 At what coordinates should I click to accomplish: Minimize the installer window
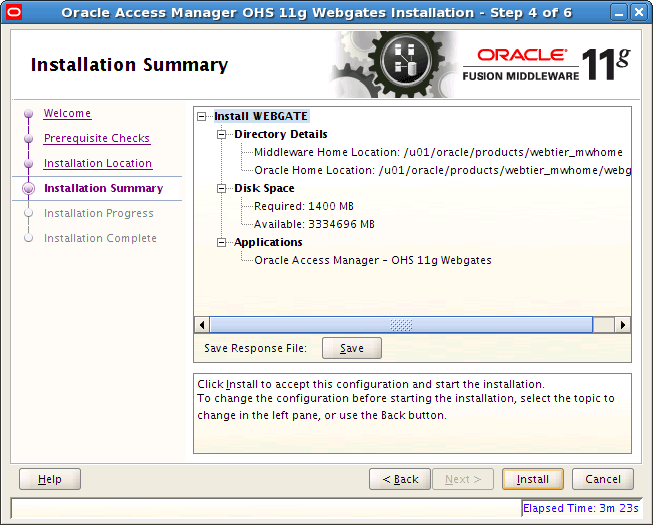(619, 12)
